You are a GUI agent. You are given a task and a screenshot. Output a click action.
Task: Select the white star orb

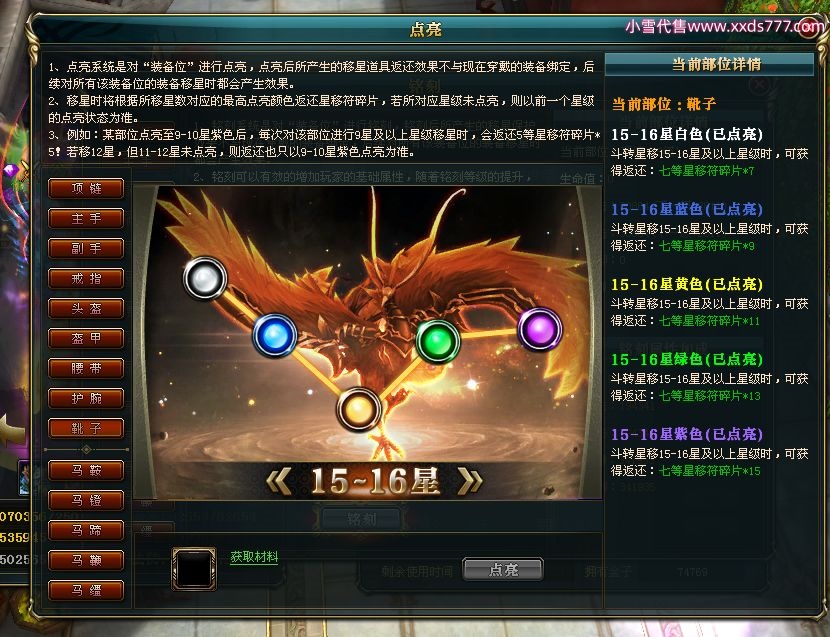[205, 279]
